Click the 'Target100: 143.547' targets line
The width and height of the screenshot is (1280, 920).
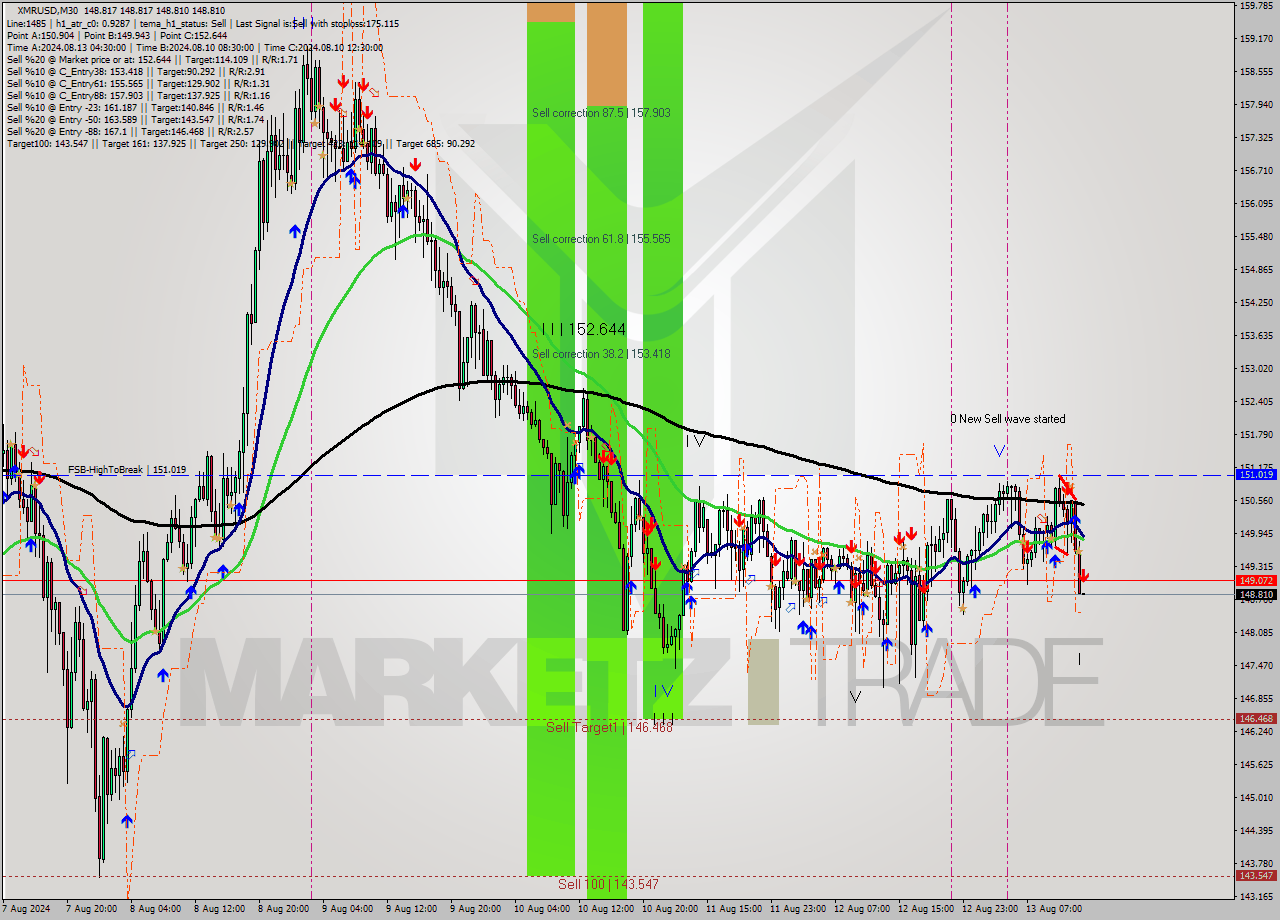click(x=240, y=143)
